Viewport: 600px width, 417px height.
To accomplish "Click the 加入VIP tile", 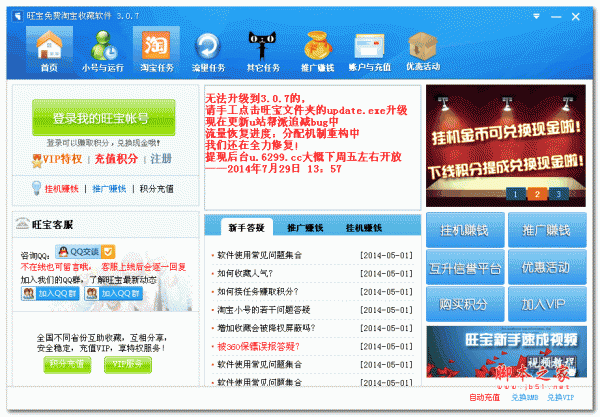I will point(547,304).
